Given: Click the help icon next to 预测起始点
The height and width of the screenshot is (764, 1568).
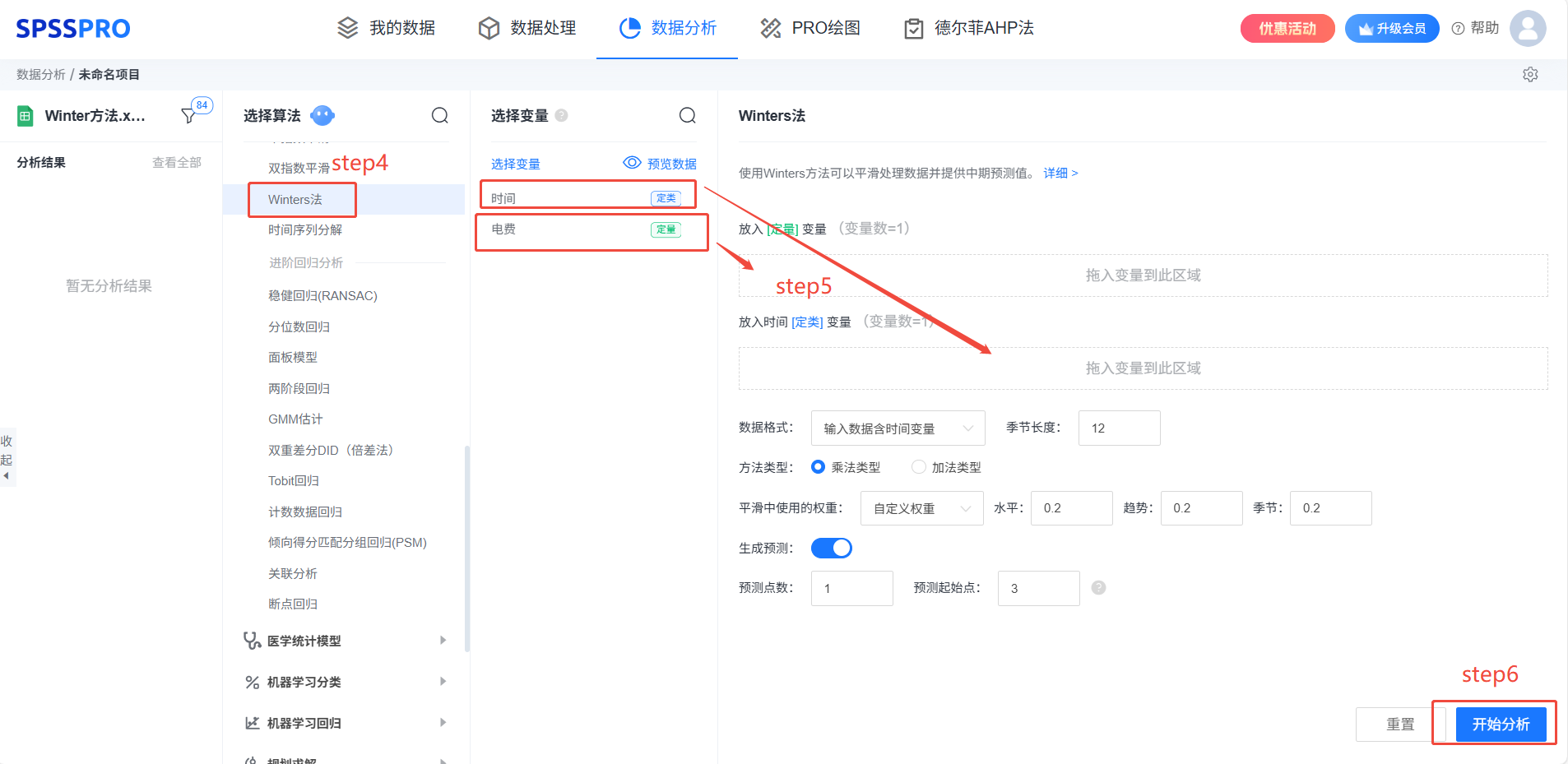Looking at the screenshot, I should tap(1098, 588).
